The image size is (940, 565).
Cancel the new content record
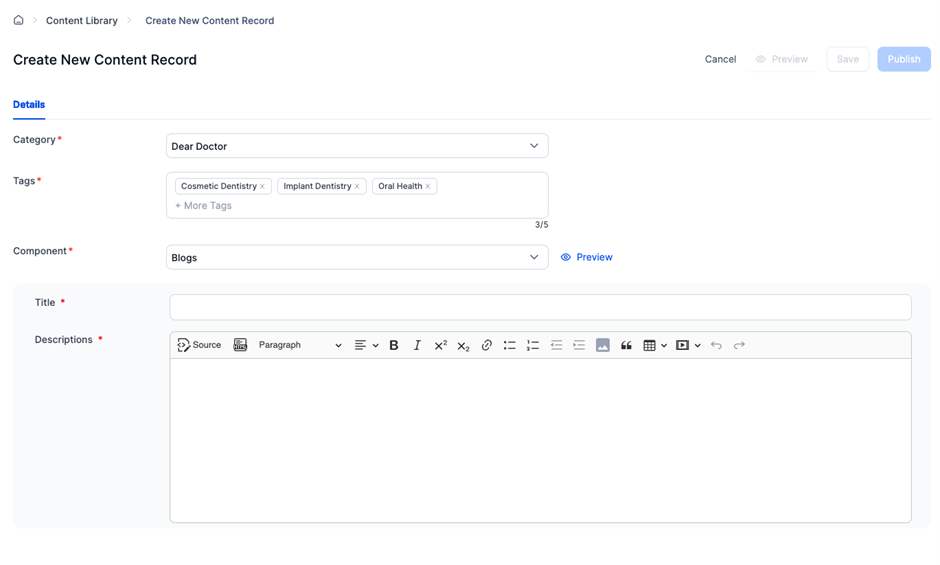pyautogui.click(x=720, y=59)
